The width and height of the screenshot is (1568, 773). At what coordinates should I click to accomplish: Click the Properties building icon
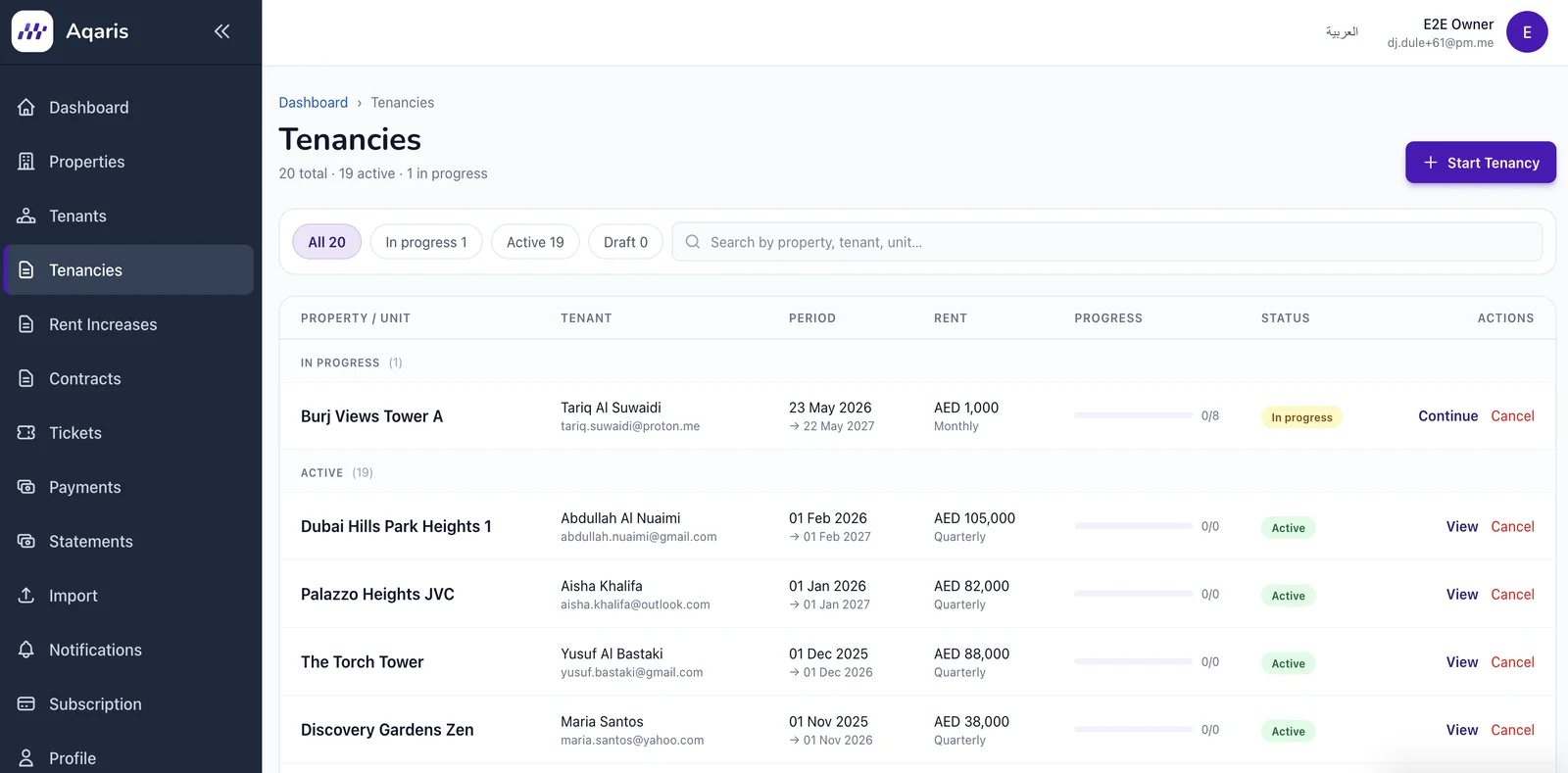point(26,162)
